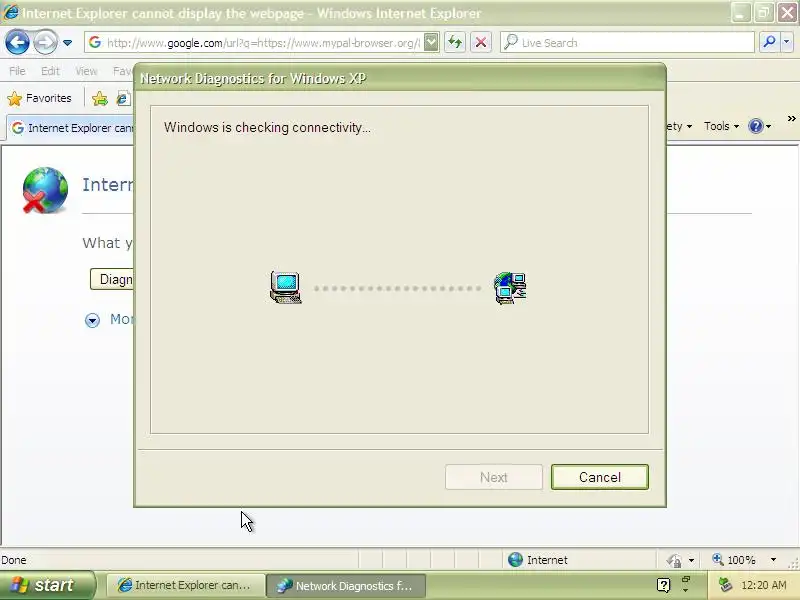Click the Cancel button in Network Diagnostics
Image resolution: width=800 pixels, height=600 pixels.
(600, 477)
